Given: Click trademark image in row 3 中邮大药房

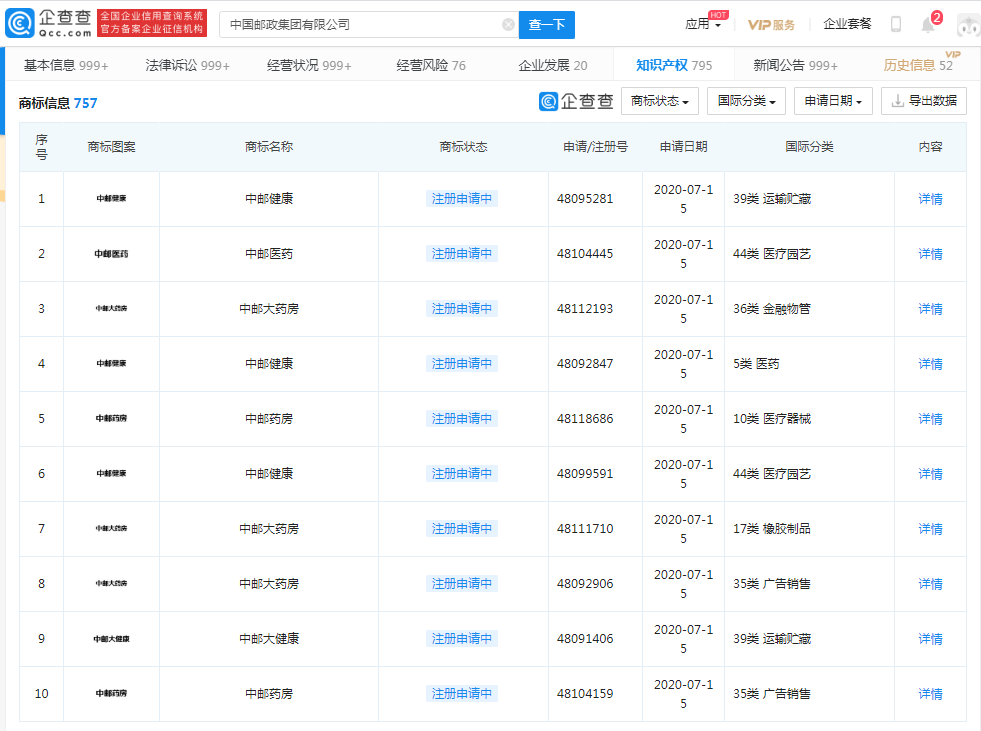Looking at the screenshot, I should pyautogui.click(x=111, y=309).
